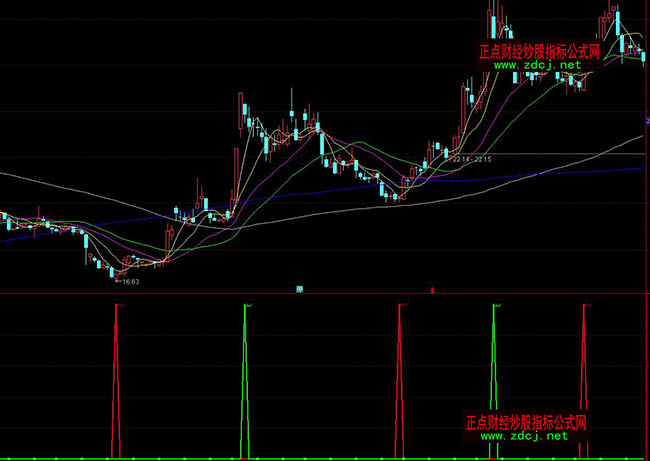650x461 pixels.
Task: Select the 22.14 - 22.15 price label
Action: [x=471, y=158]
